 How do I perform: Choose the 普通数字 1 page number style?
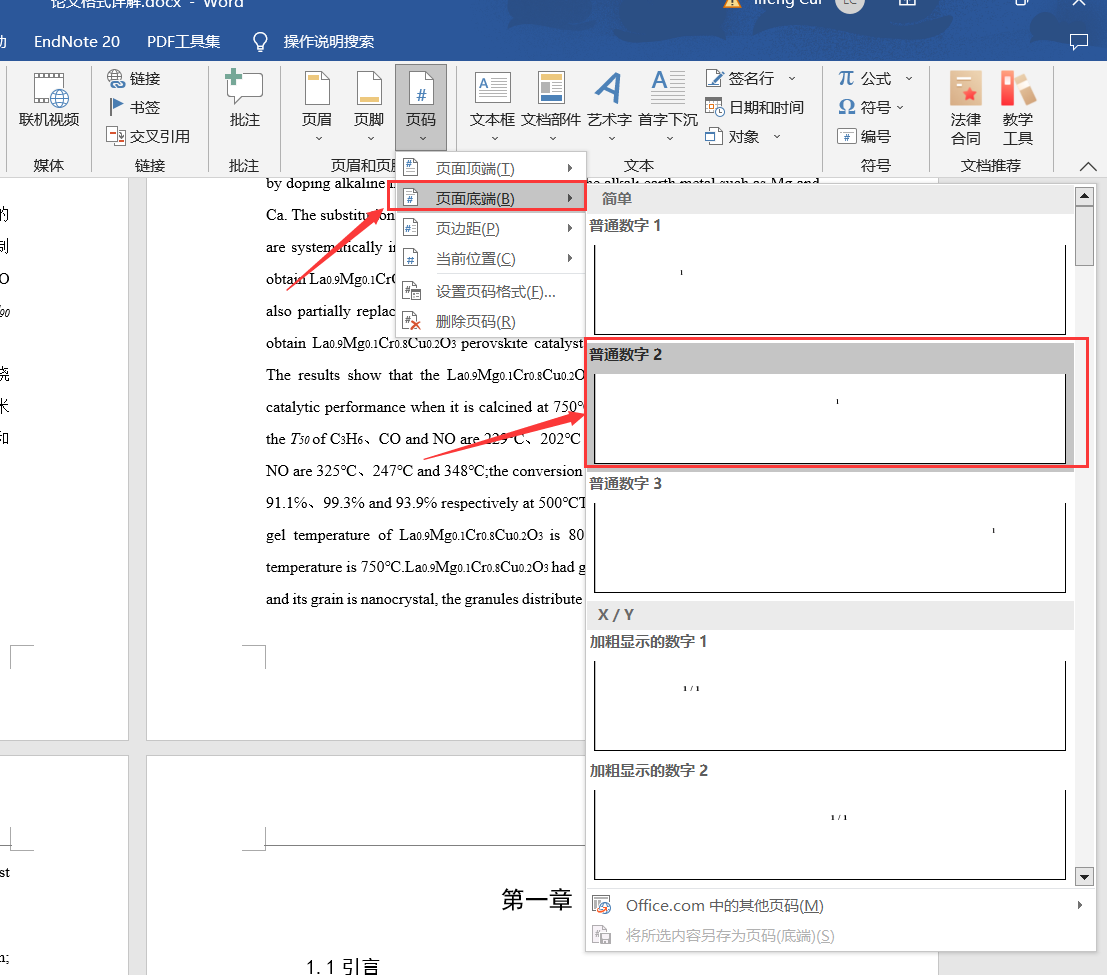830,277
